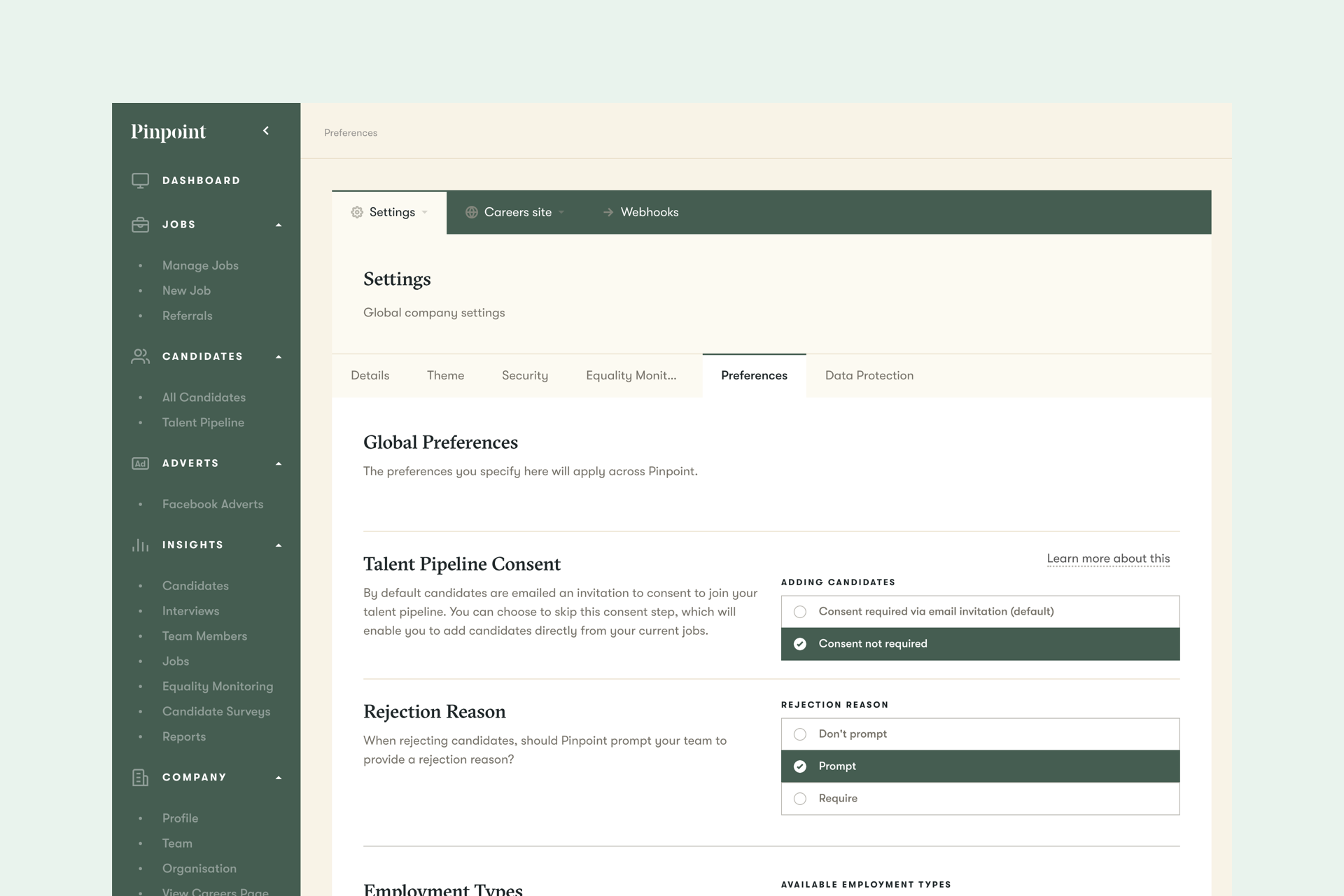Switch to the Data Protection tab
The width and height of the screenshot is (1344, 896).
869,376
